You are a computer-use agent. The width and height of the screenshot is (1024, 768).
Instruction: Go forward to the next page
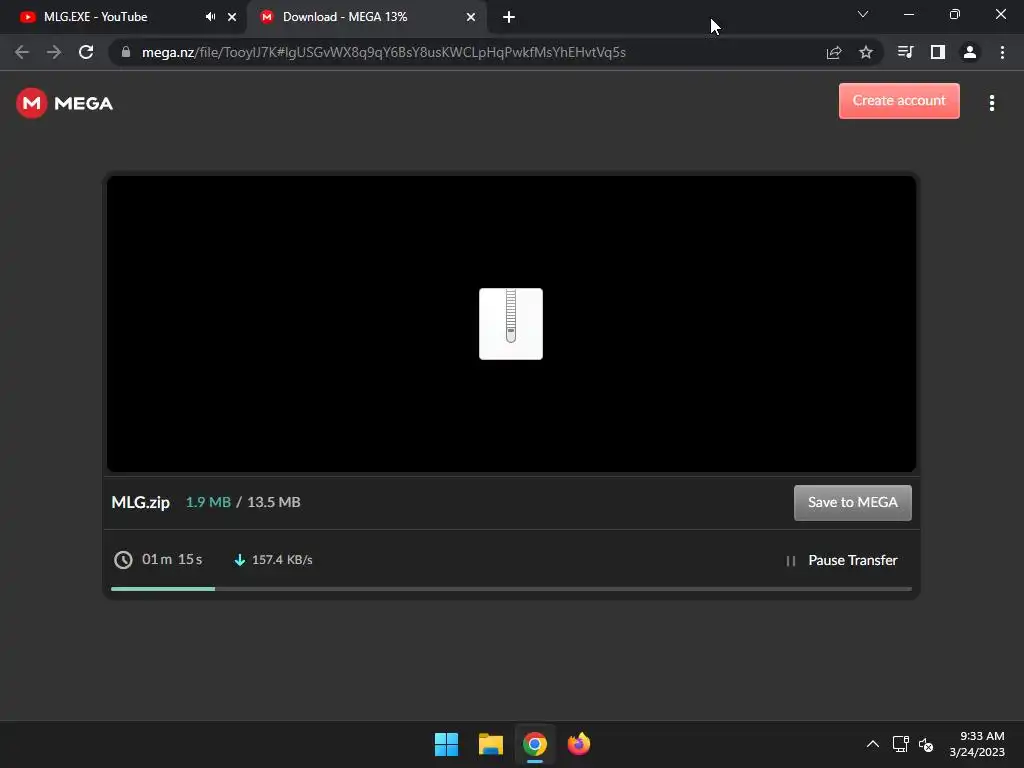(x=54, y=52)
